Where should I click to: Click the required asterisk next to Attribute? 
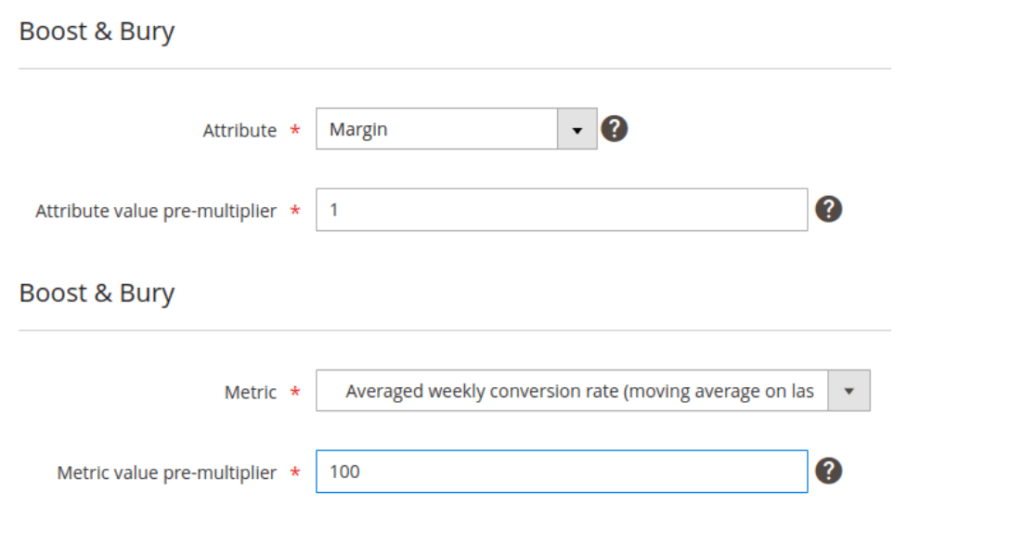295,132
